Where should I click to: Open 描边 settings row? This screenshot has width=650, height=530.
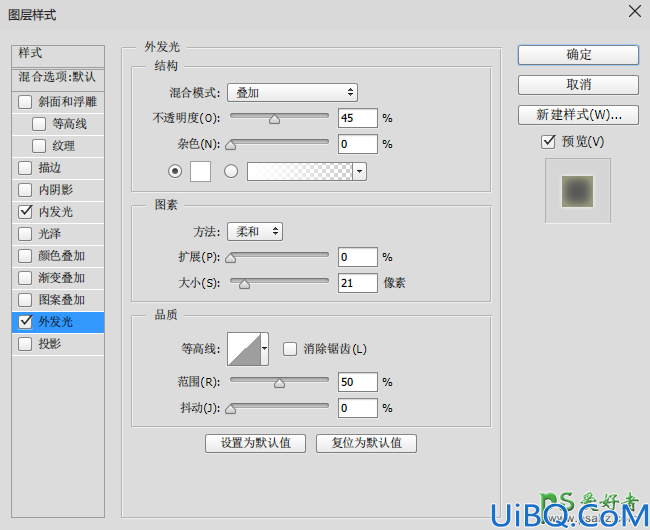[58, 168]
